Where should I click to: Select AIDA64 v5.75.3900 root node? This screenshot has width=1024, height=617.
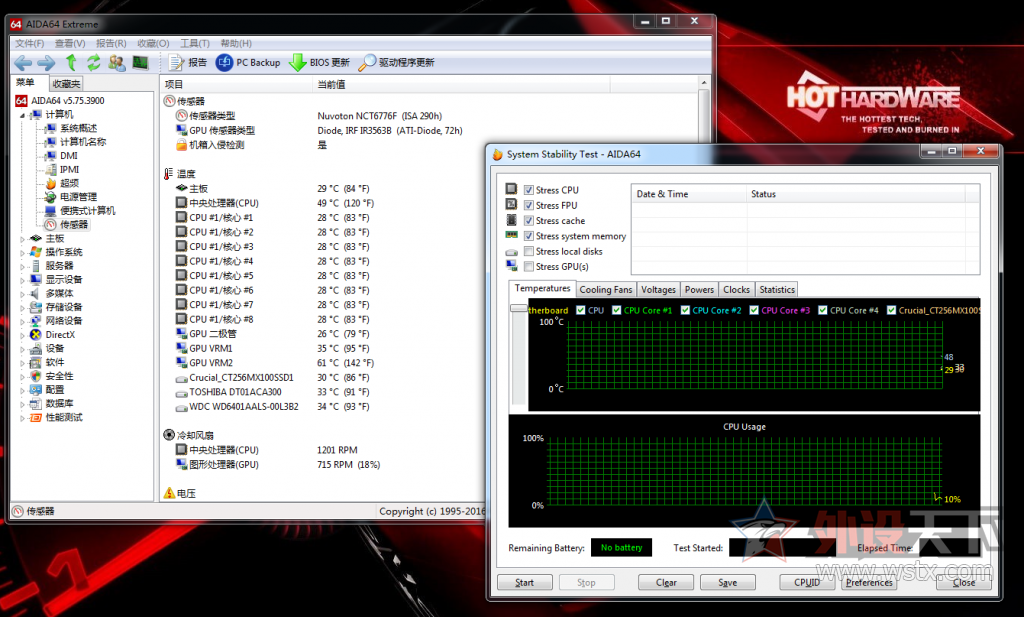[x=68, y=101]
